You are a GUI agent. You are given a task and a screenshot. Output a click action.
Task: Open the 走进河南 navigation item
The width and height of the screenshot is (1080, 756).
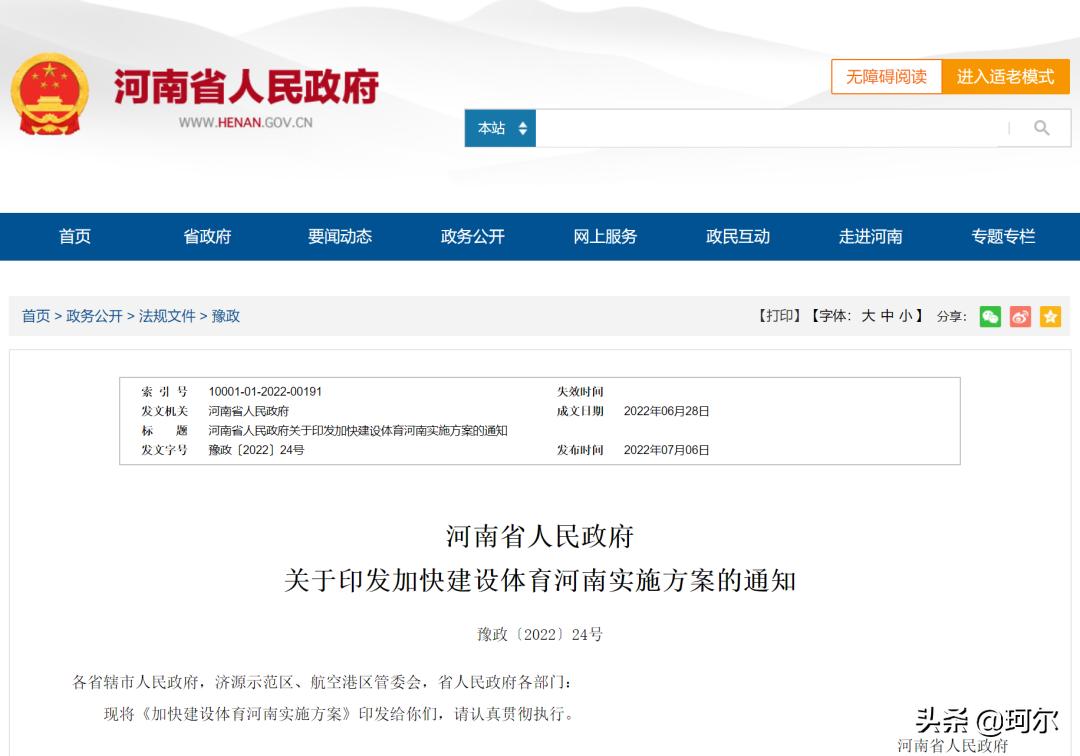point(871,237)
